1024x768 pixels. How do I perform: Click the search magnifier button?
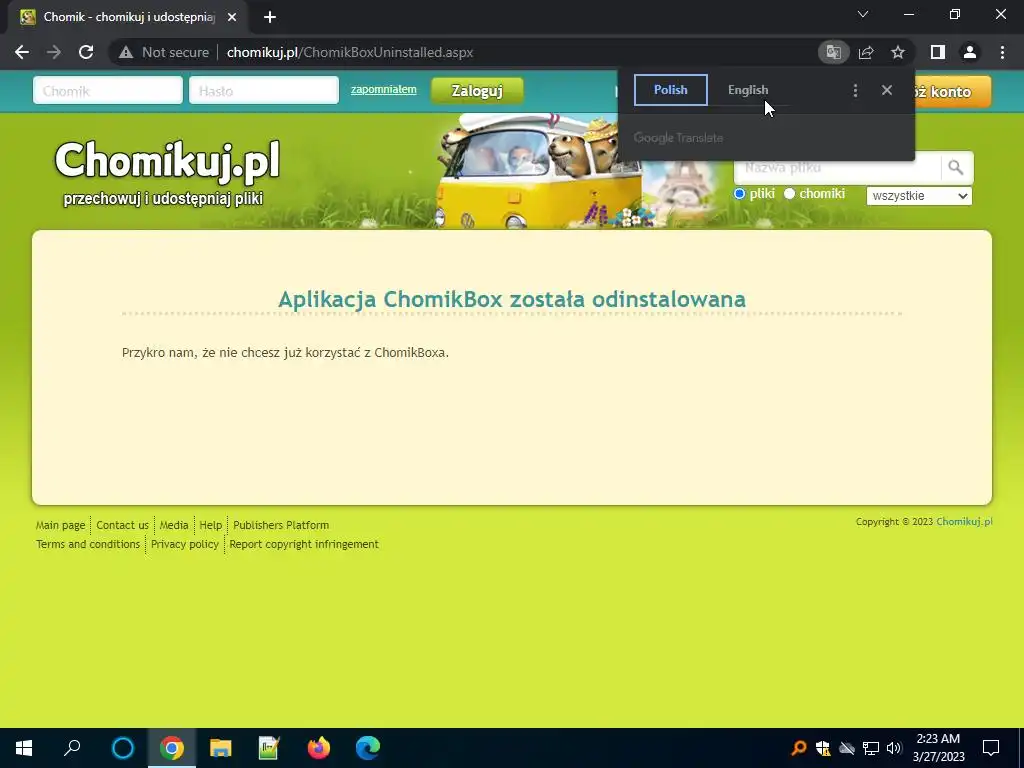click(956, 168)
